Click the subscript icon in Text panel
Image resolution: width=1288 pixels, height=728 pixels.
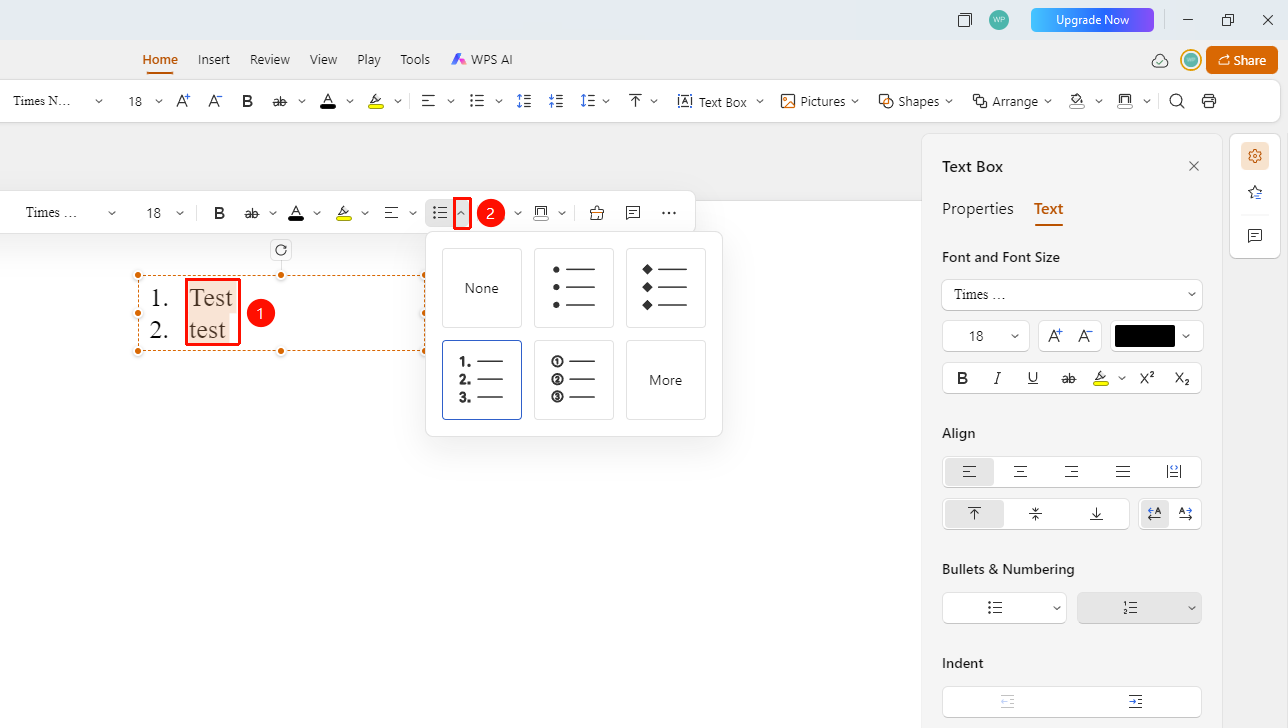(x=1182, y=378)
